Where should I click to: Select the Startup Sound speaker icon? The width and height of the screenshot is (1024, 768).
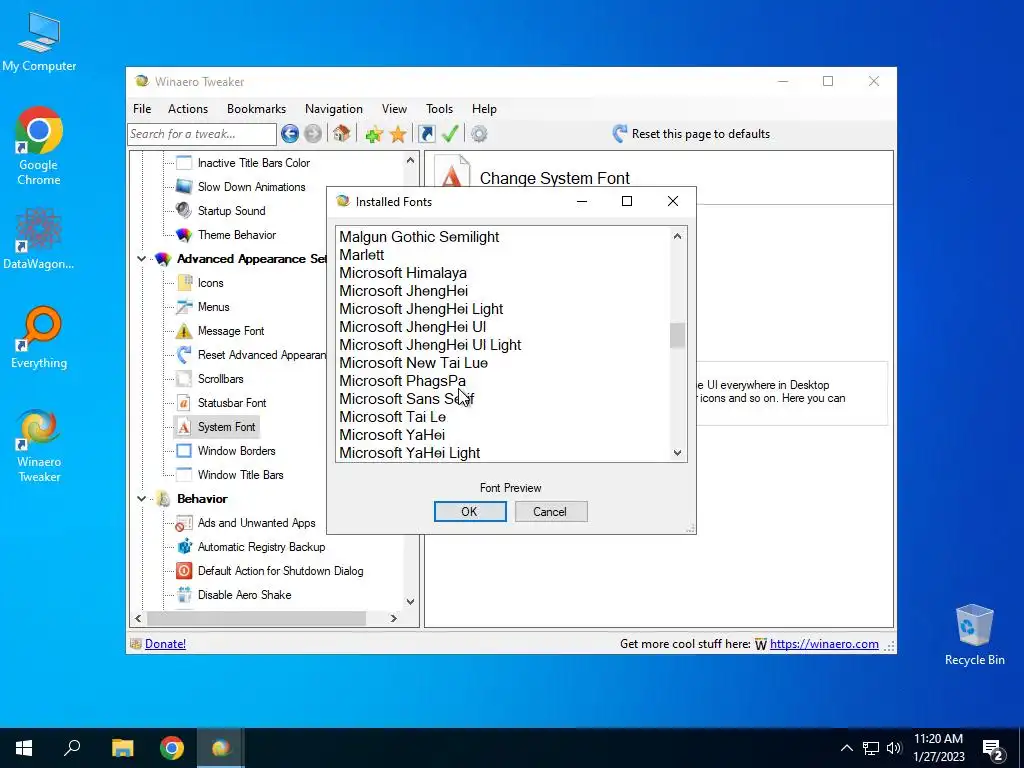(x=184, y=210)
